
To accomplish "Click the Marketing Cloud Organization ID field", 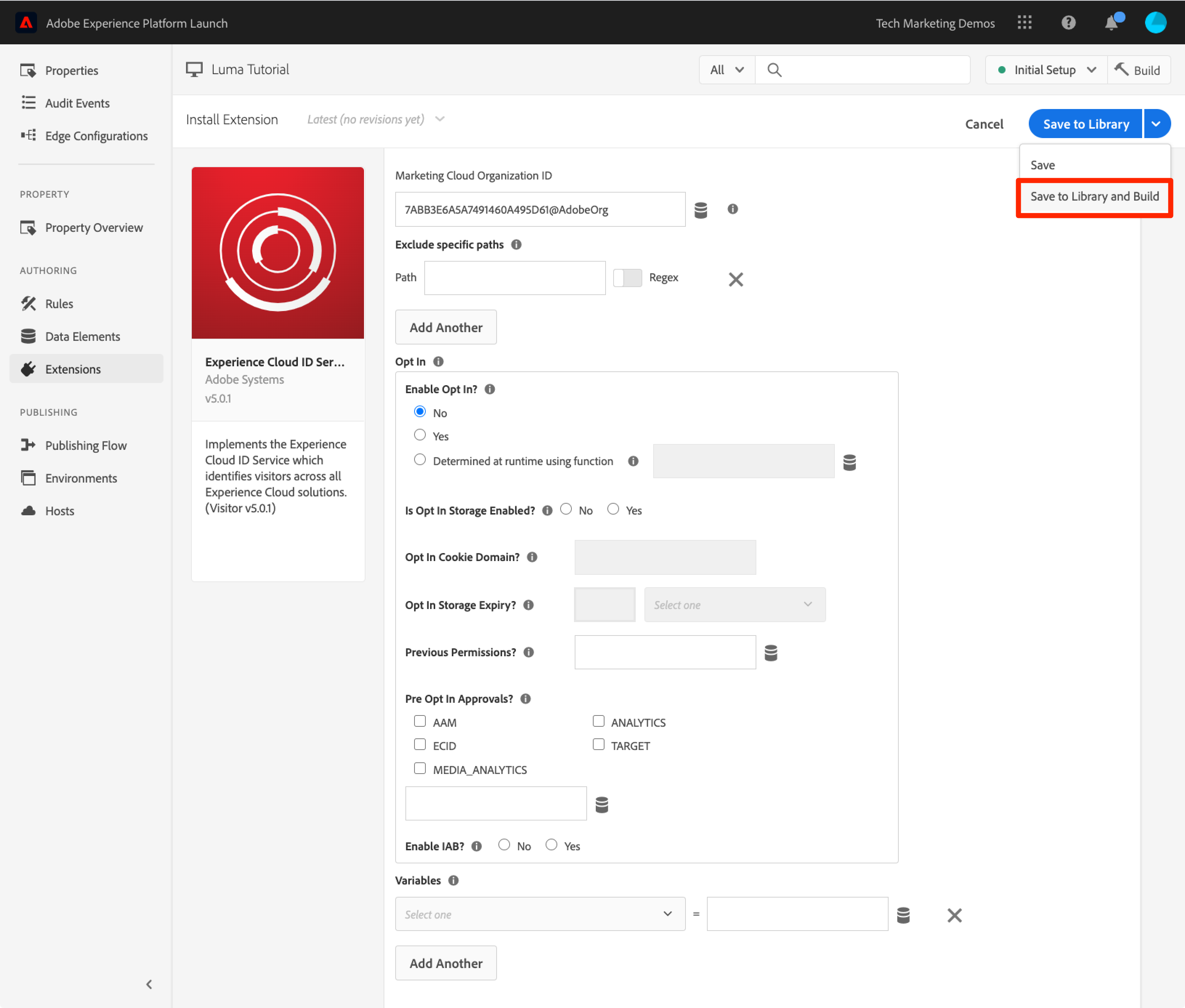I will (x=539, y=210).
